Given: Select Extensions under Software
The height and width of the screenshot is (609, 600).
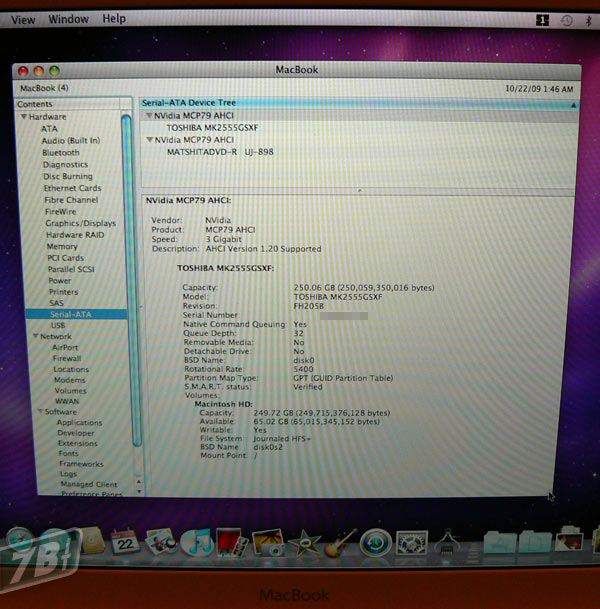Looking at the screenshot, I should (78, 443).
